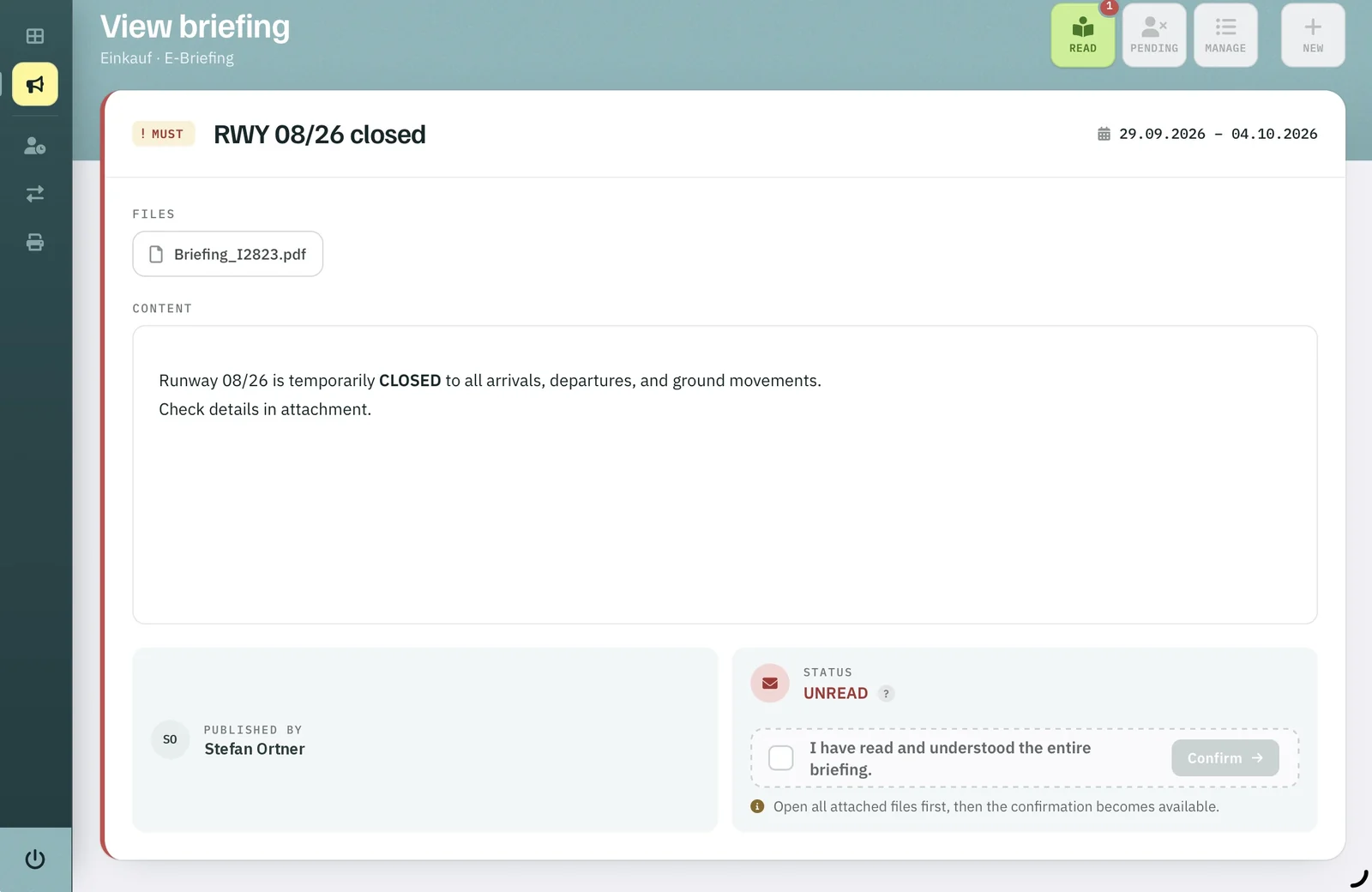Click the FILES section label
1372x892 pixels.
[153, 214]
